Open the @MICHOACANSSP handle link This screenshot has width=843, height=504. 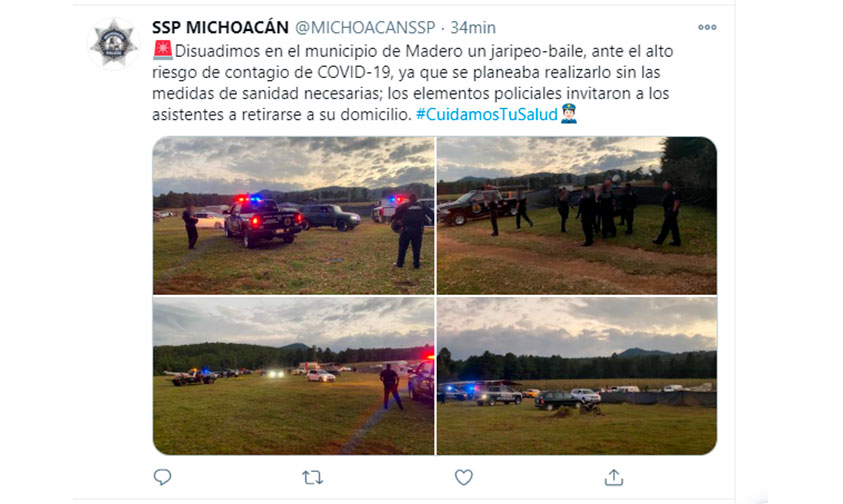pyautogui.click(x=365, y=27)
